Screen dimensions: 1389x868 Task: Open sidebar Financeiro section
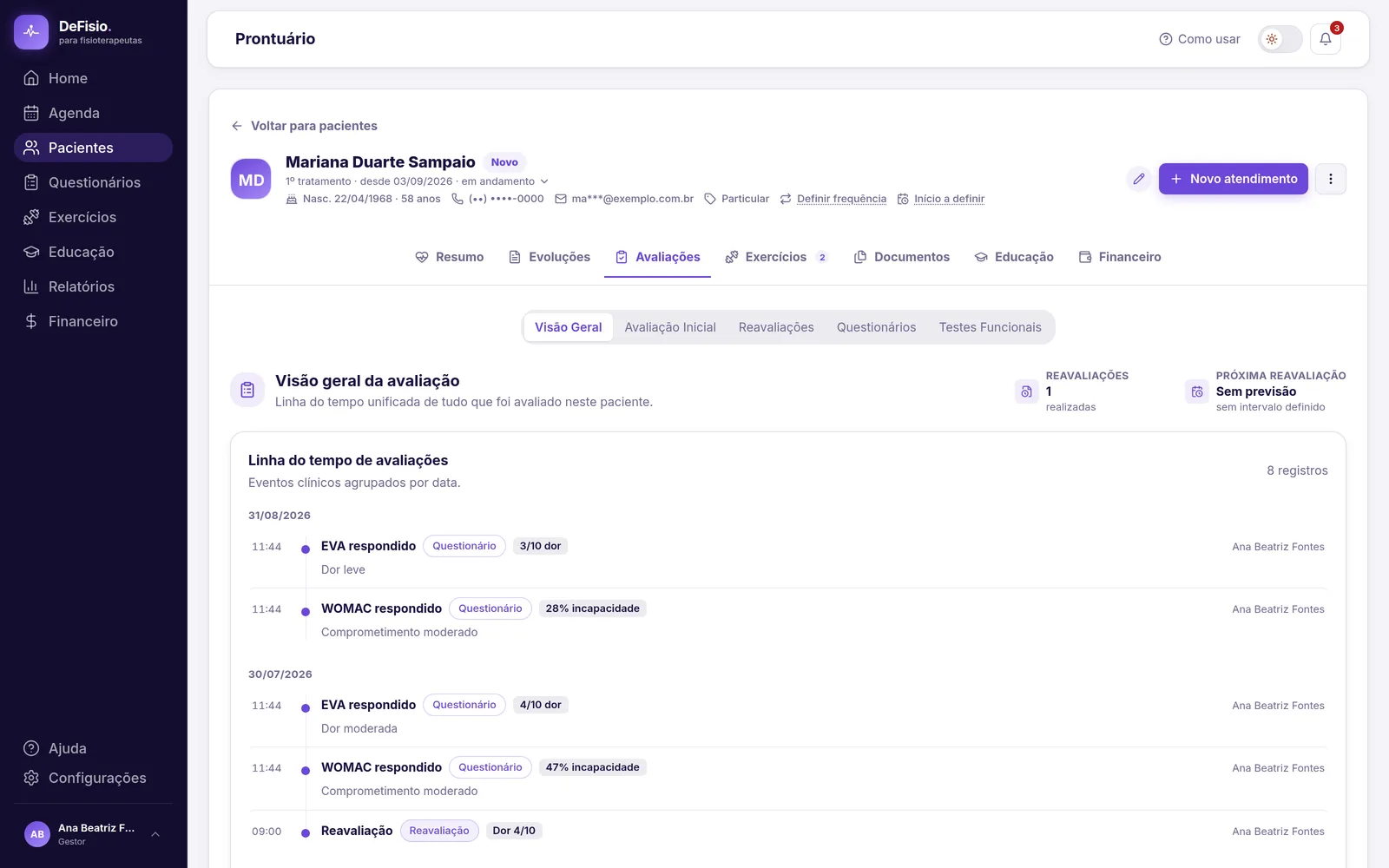coord(93,321)
